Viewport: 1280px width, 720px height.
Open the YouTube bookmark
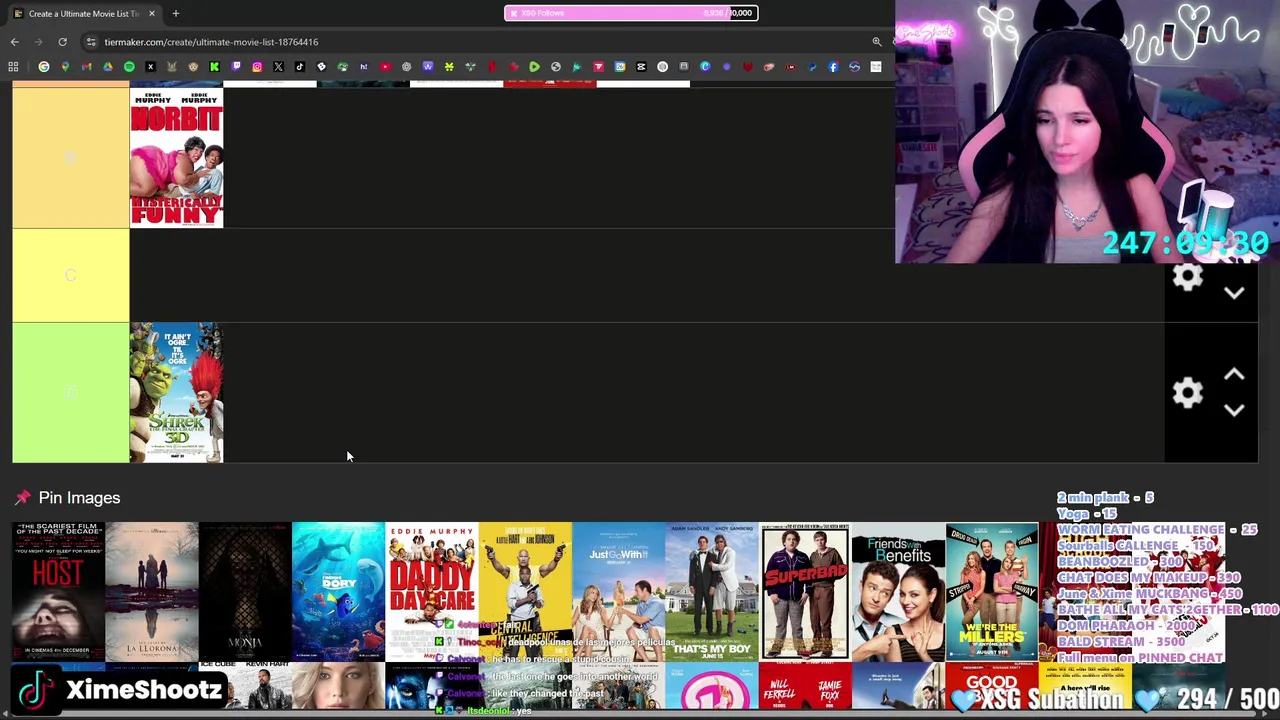pos(385,67)
